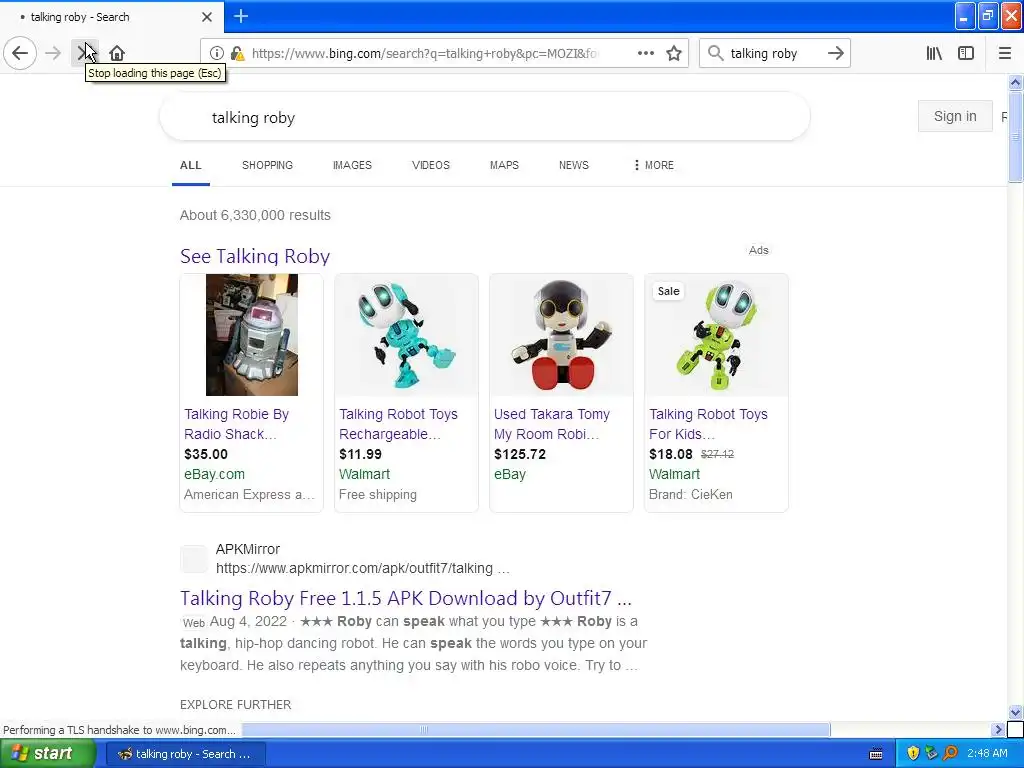Click the apkmirror.com URL text
The height and width of the screenshot is (768, 1024).
tap(362, 568)
